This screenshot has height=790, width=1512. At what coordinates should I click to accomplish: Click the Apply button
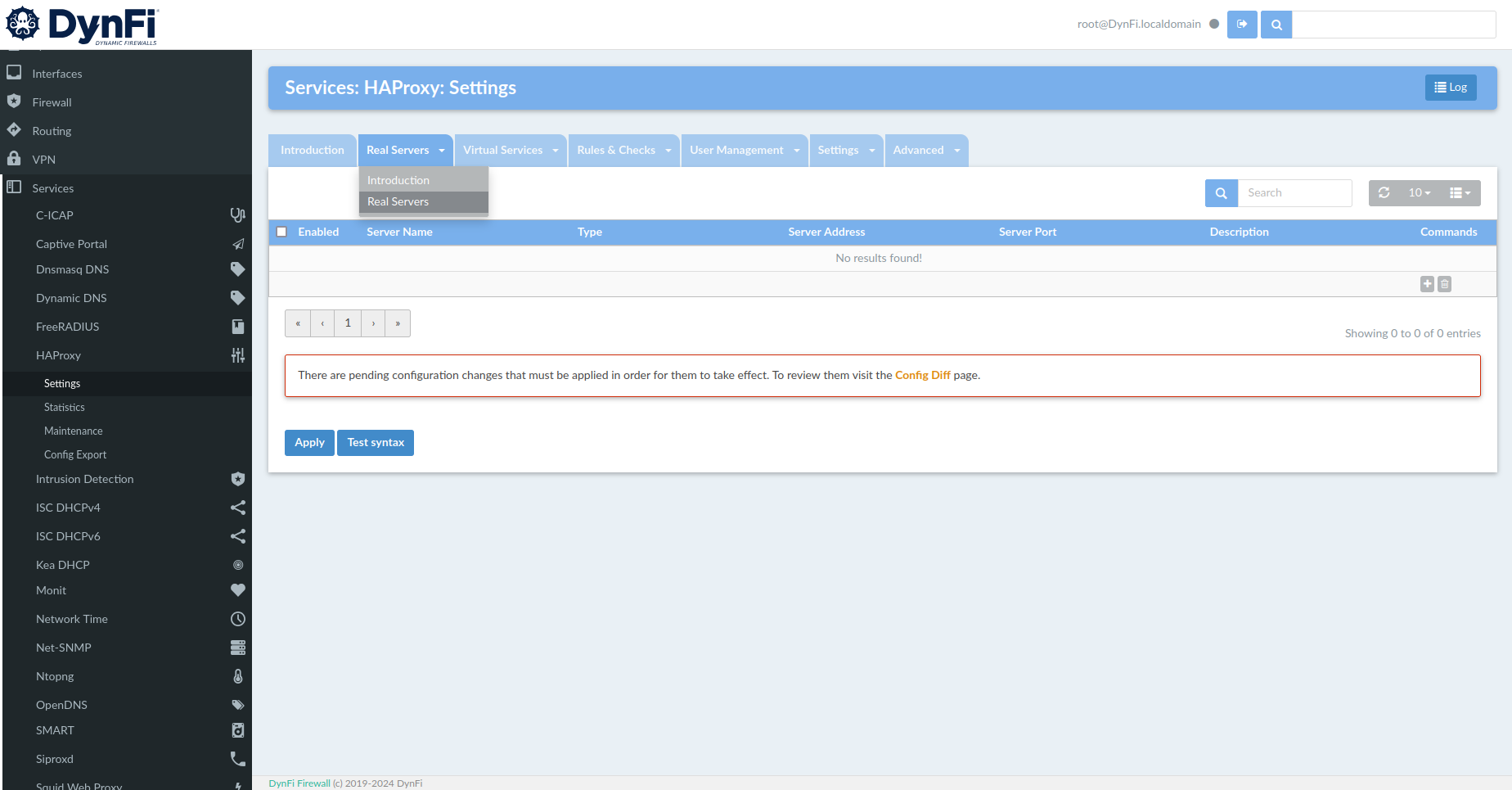[309, 443]
